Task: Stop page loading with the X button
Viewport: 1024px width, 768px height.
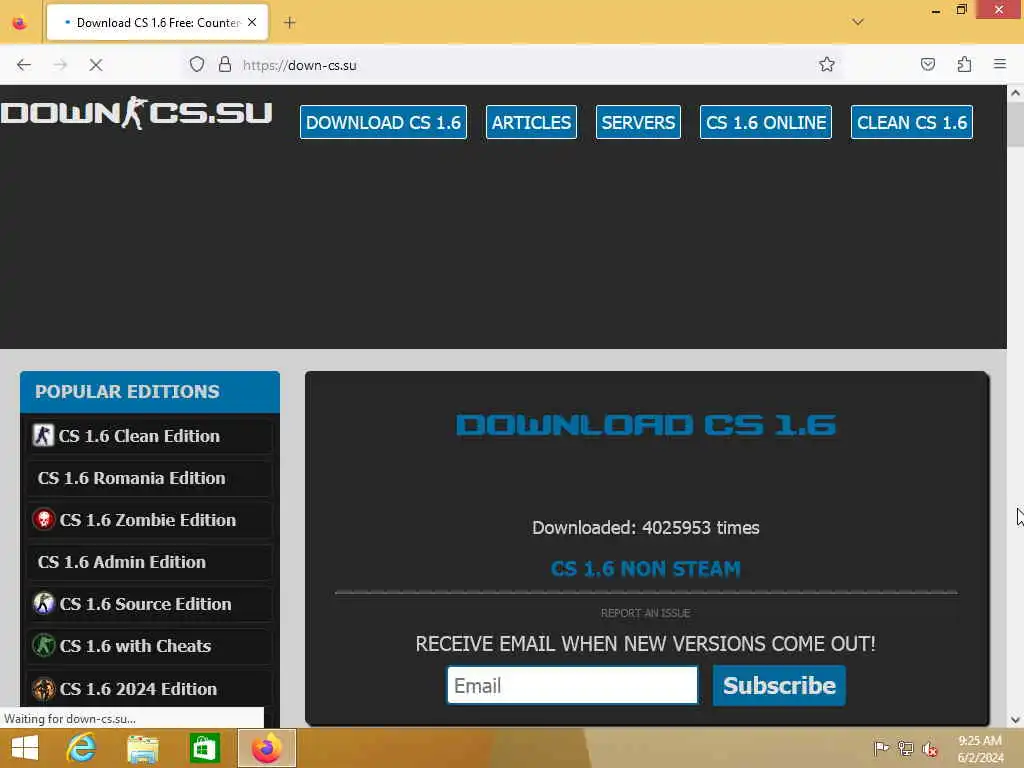Action: [96, 65]
